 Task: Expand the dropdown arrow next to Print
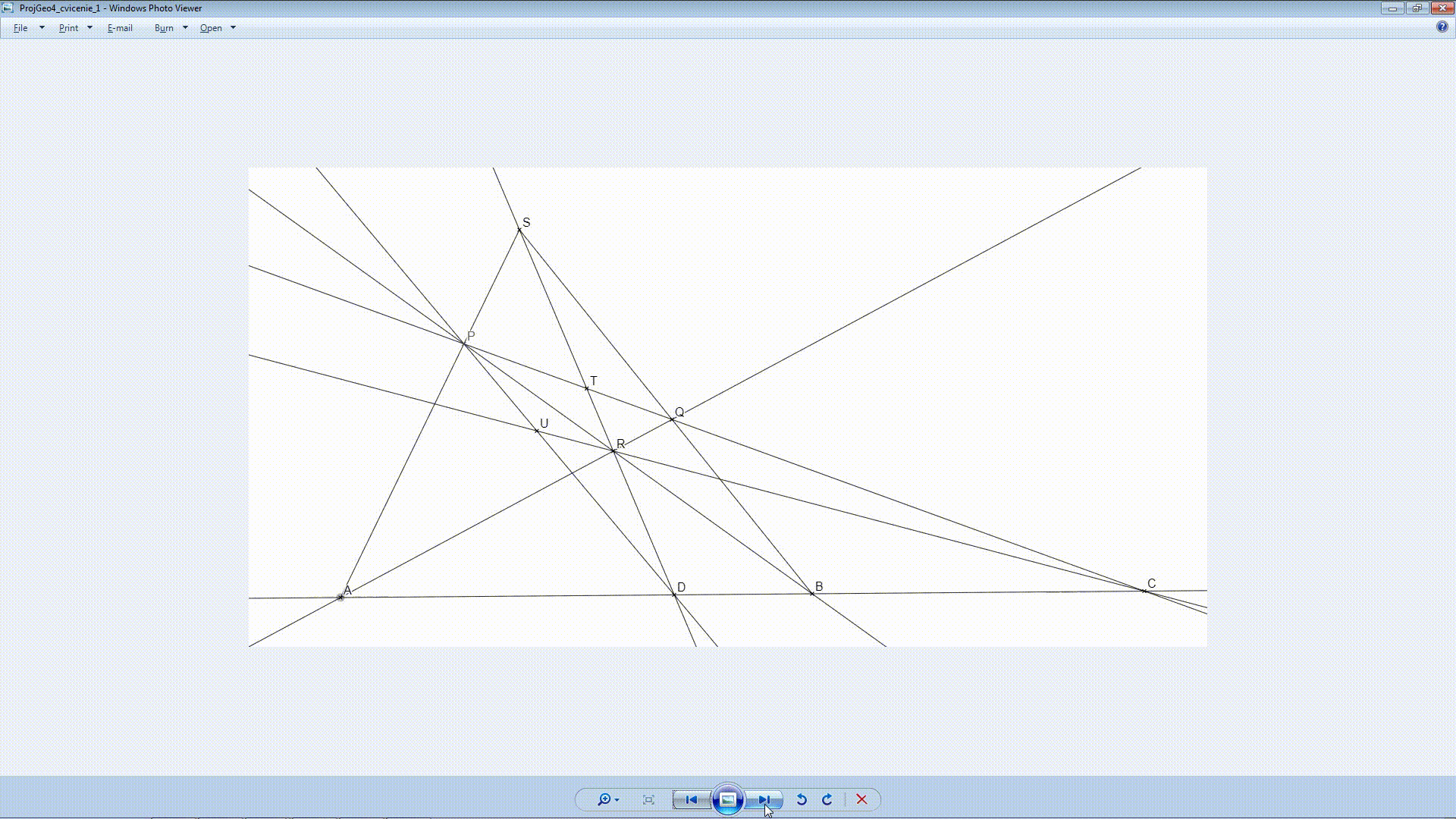tap(89, 28)
